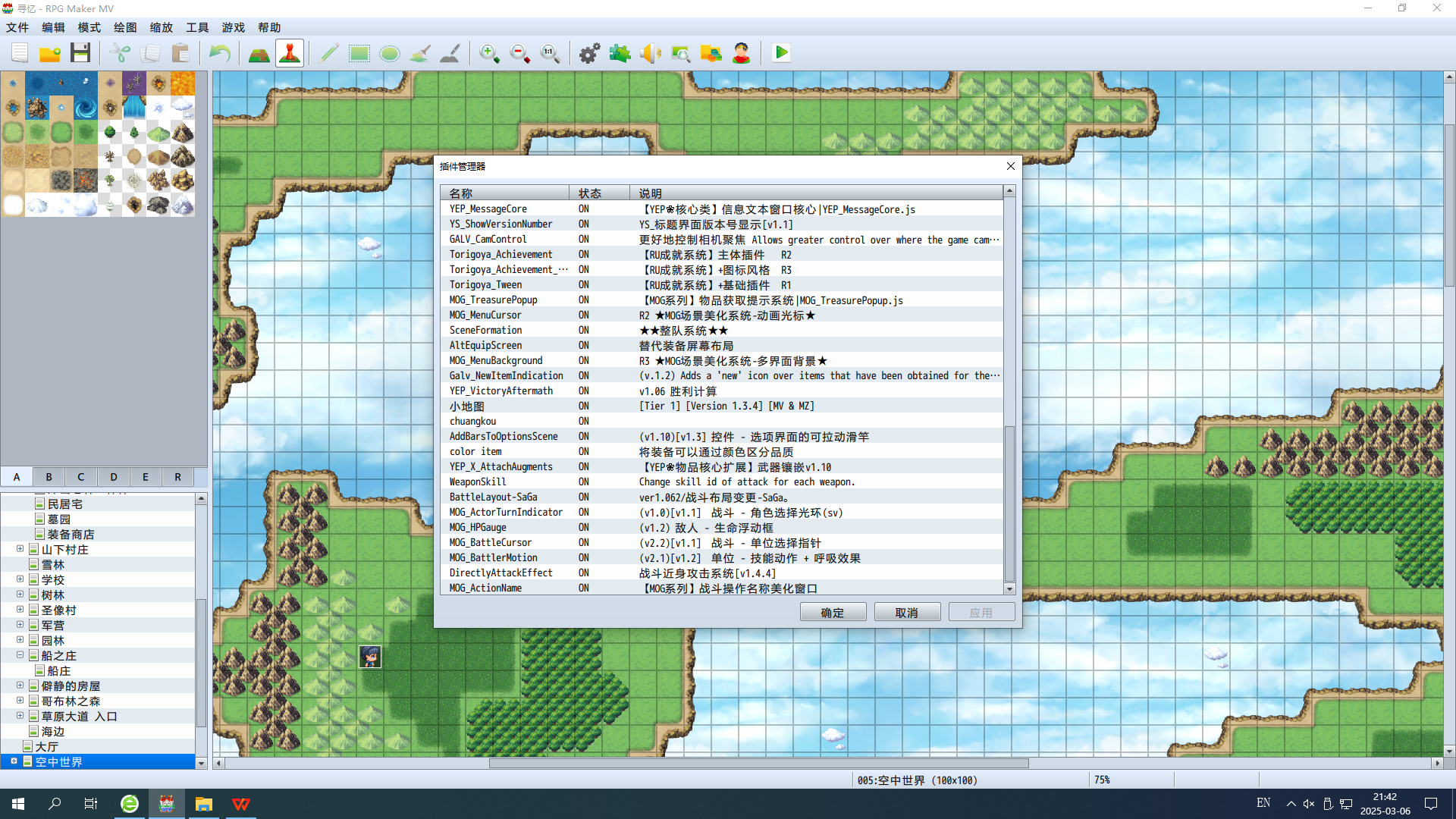
Task: Select the Ellipse drawing tool
Action: tap(390, 53)
